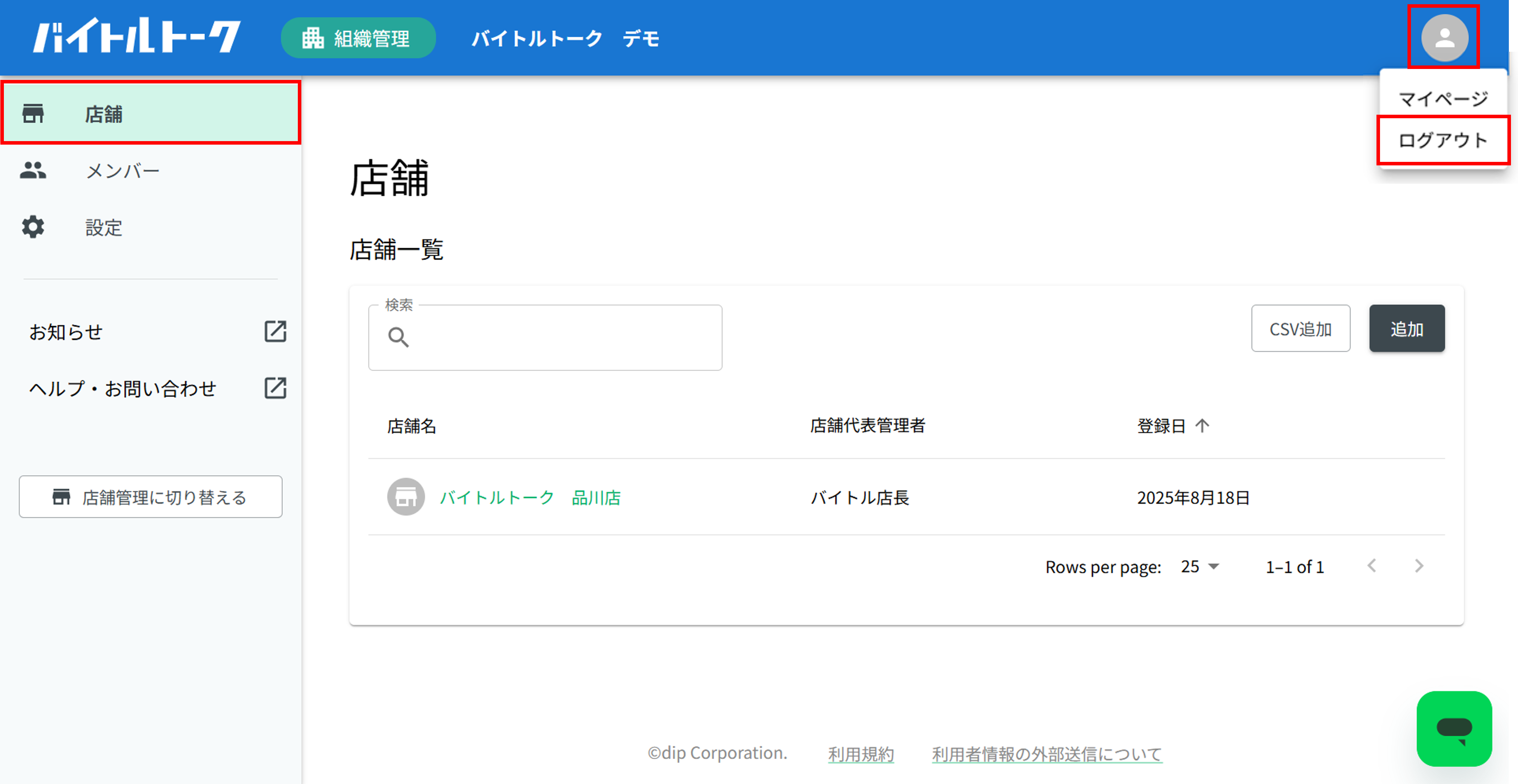Viewport: 1518px width, 784px height.
Task: Click the gear icon beside 設定
Action: coord(33,227)
